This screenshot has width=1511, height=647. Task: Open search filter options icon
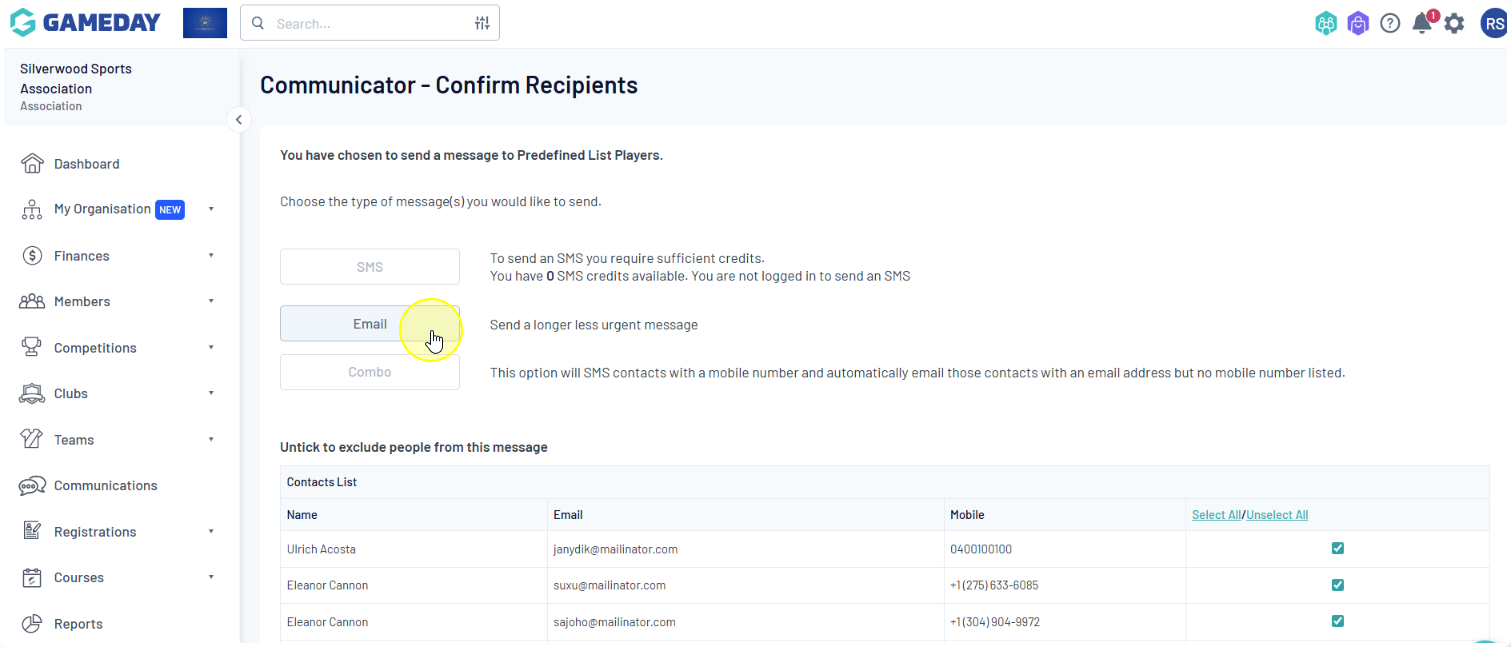482,23
